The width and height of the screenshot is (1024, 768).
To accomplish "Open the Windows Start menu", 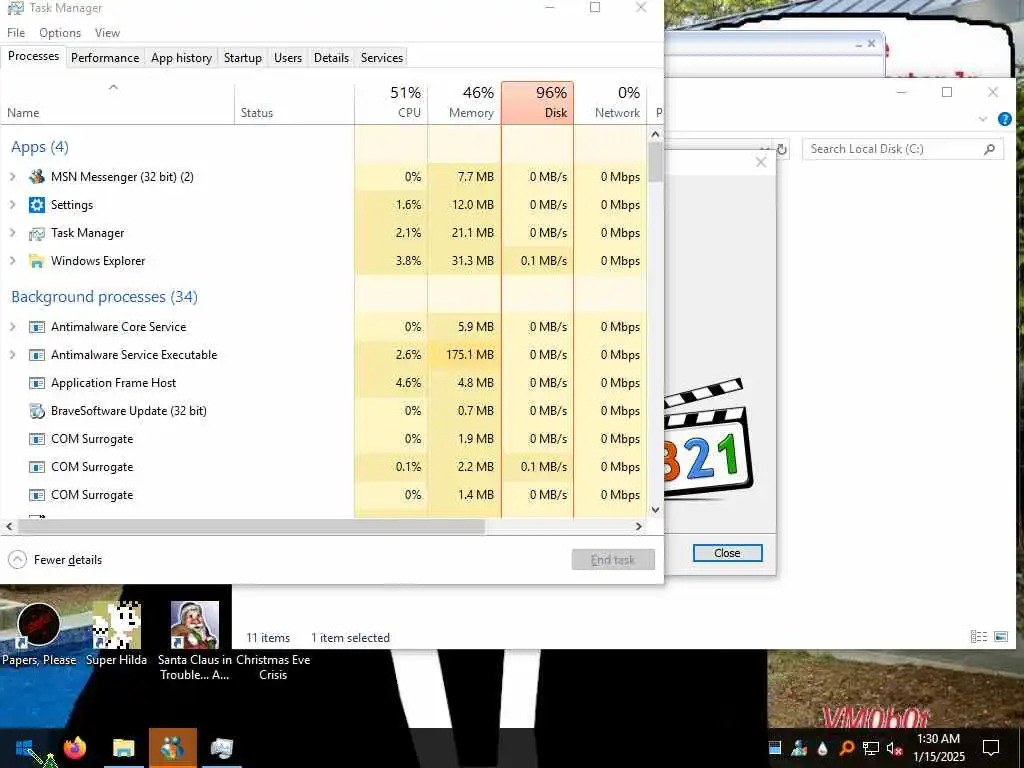I will click(24, 748).
